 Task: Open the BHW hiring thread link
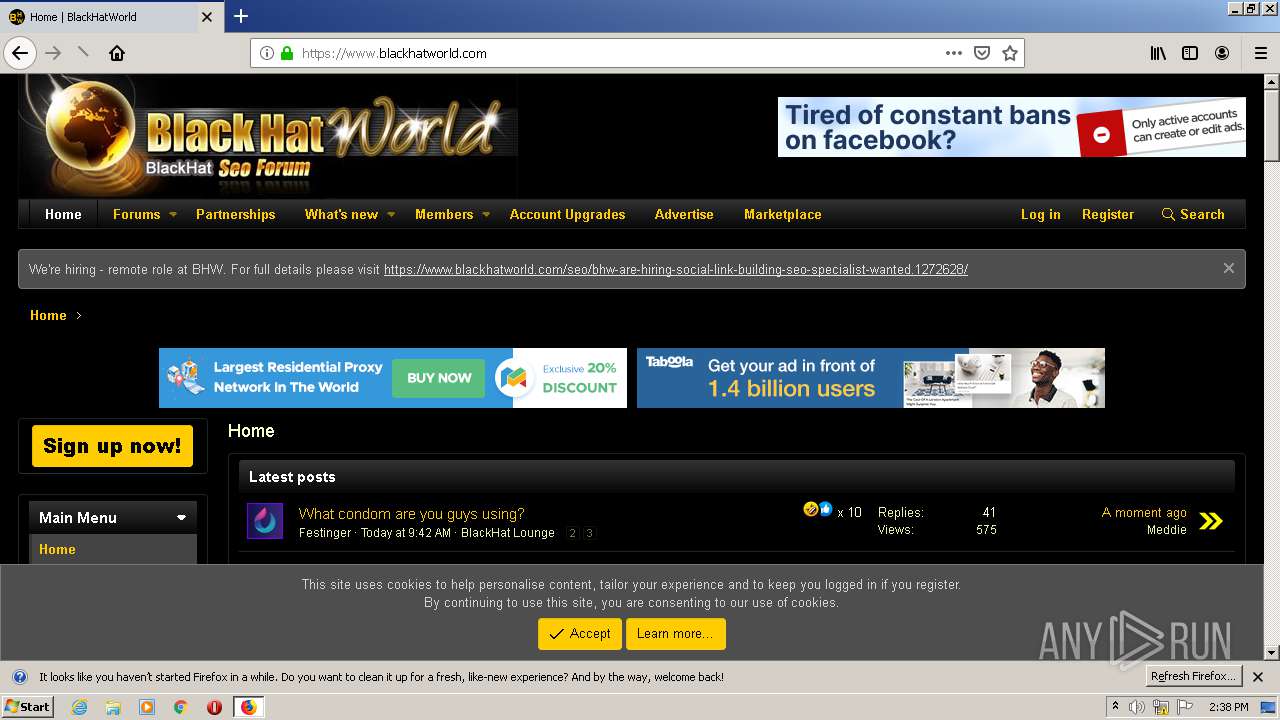(x=676, y=269)
